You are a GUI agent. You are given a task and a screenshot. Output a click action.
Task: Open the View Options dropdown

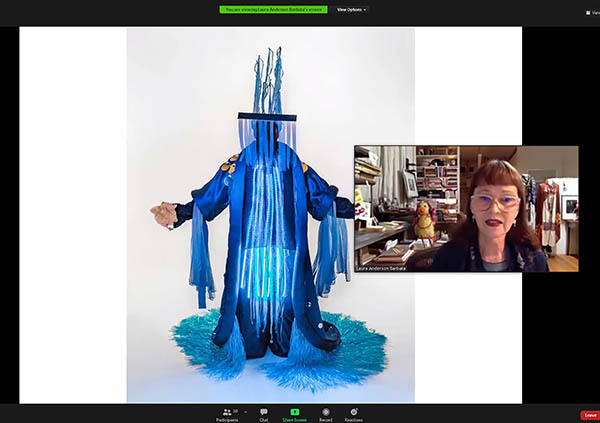click(x=351, y=9)
